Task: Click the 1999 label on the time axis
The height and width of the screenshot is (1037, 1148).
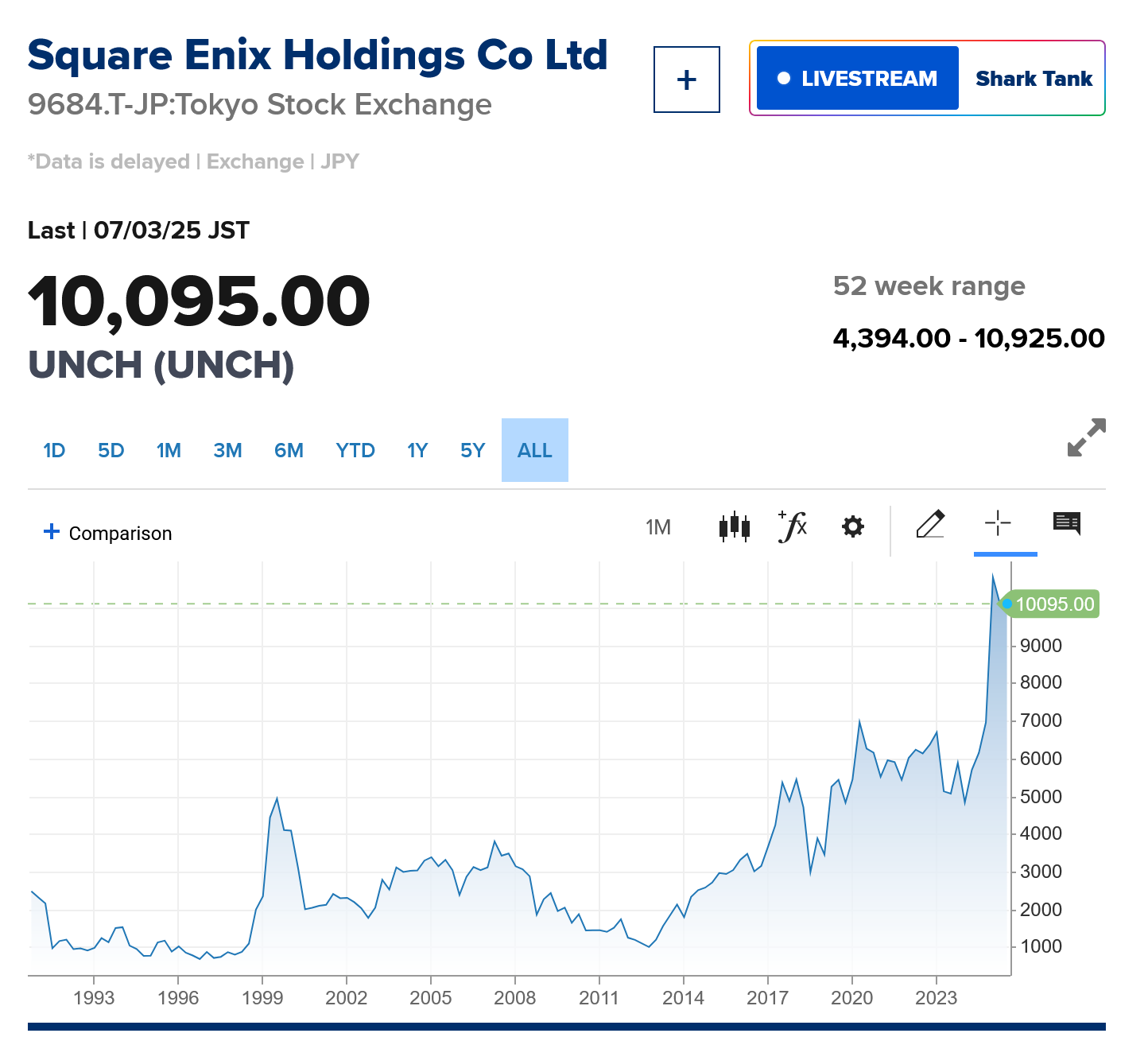Action: 262,998
